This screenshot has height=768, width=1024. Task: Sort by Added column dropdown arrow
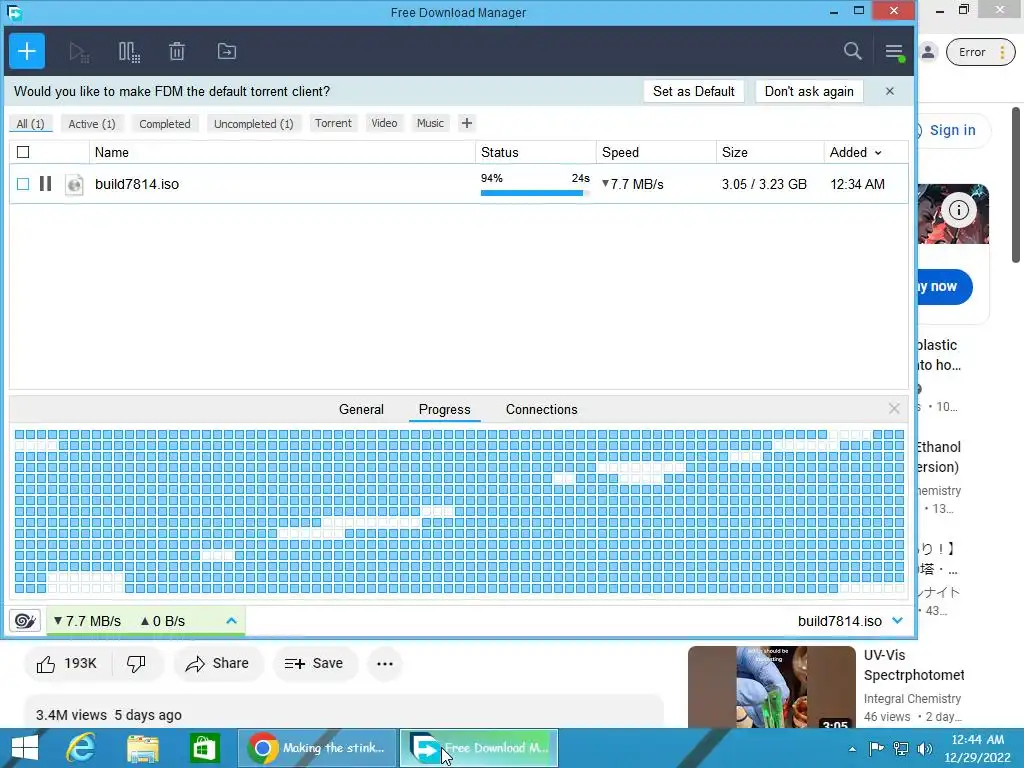878,153
